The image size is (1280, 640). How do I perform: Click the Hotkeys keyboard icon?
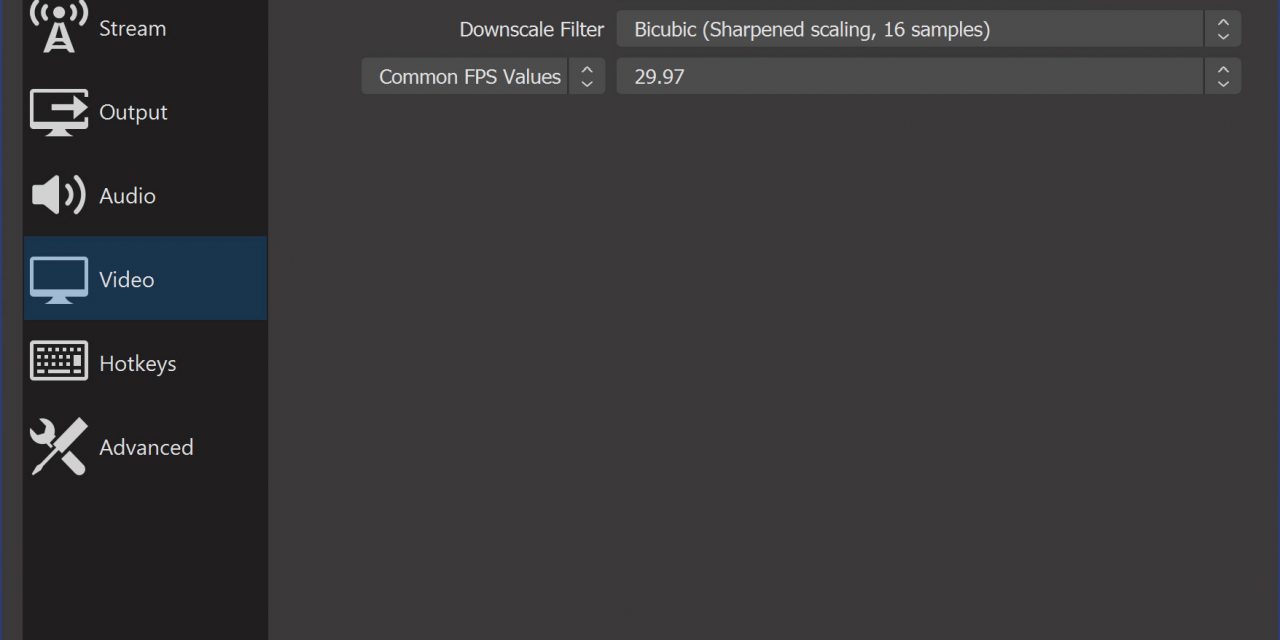59,362
